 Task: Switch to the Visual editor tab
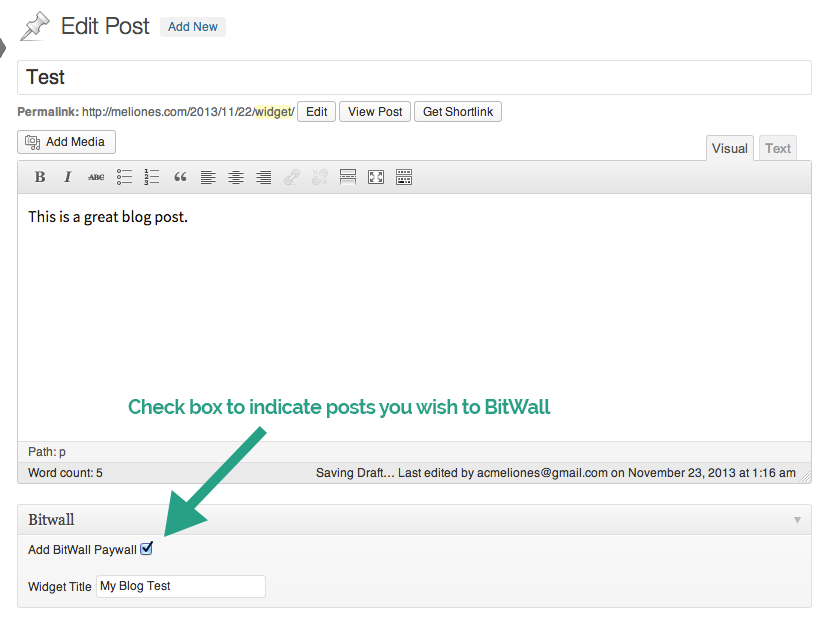(x=730, y=148)
